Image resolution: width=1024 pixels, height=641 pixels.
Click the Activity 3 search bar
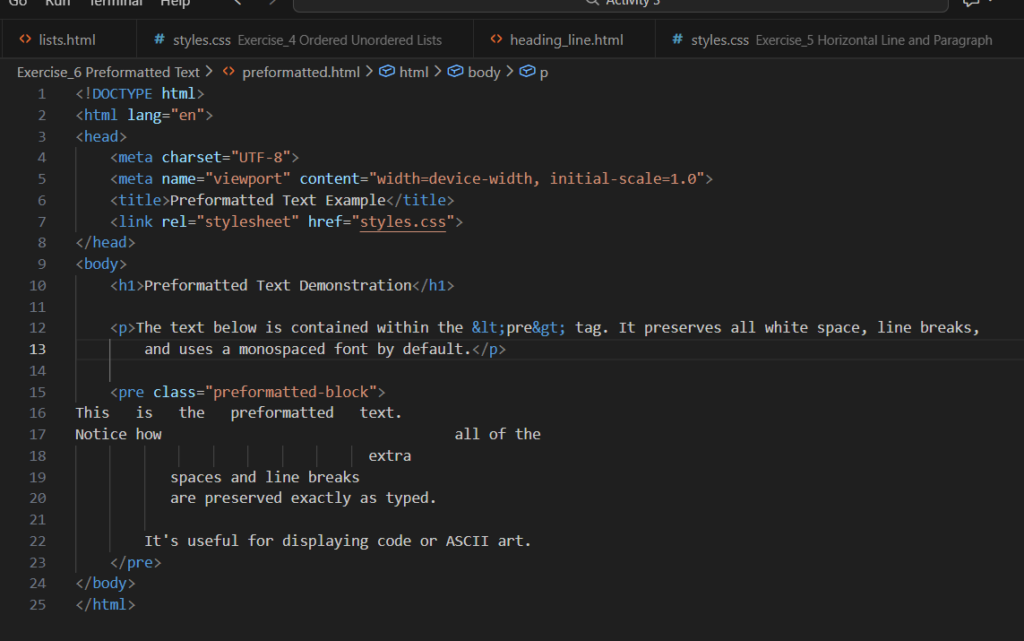[620, 3]
